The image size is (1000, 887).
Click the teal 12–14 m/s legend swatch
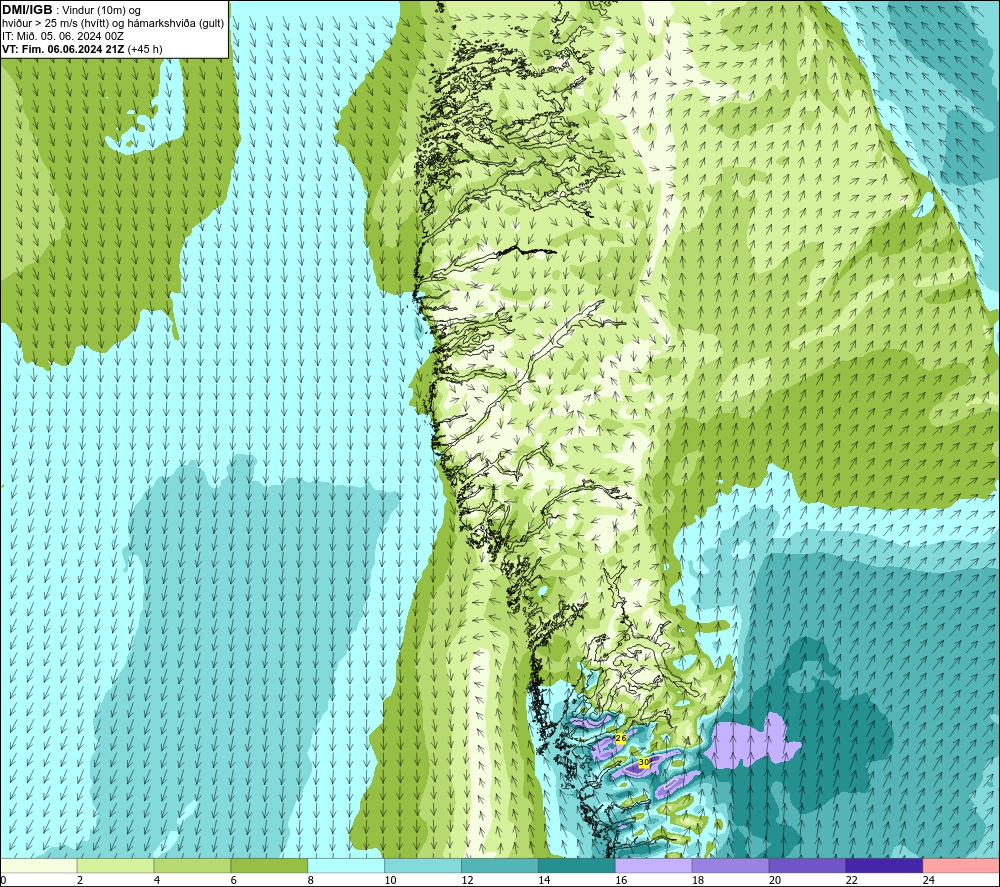click(500, 866)
